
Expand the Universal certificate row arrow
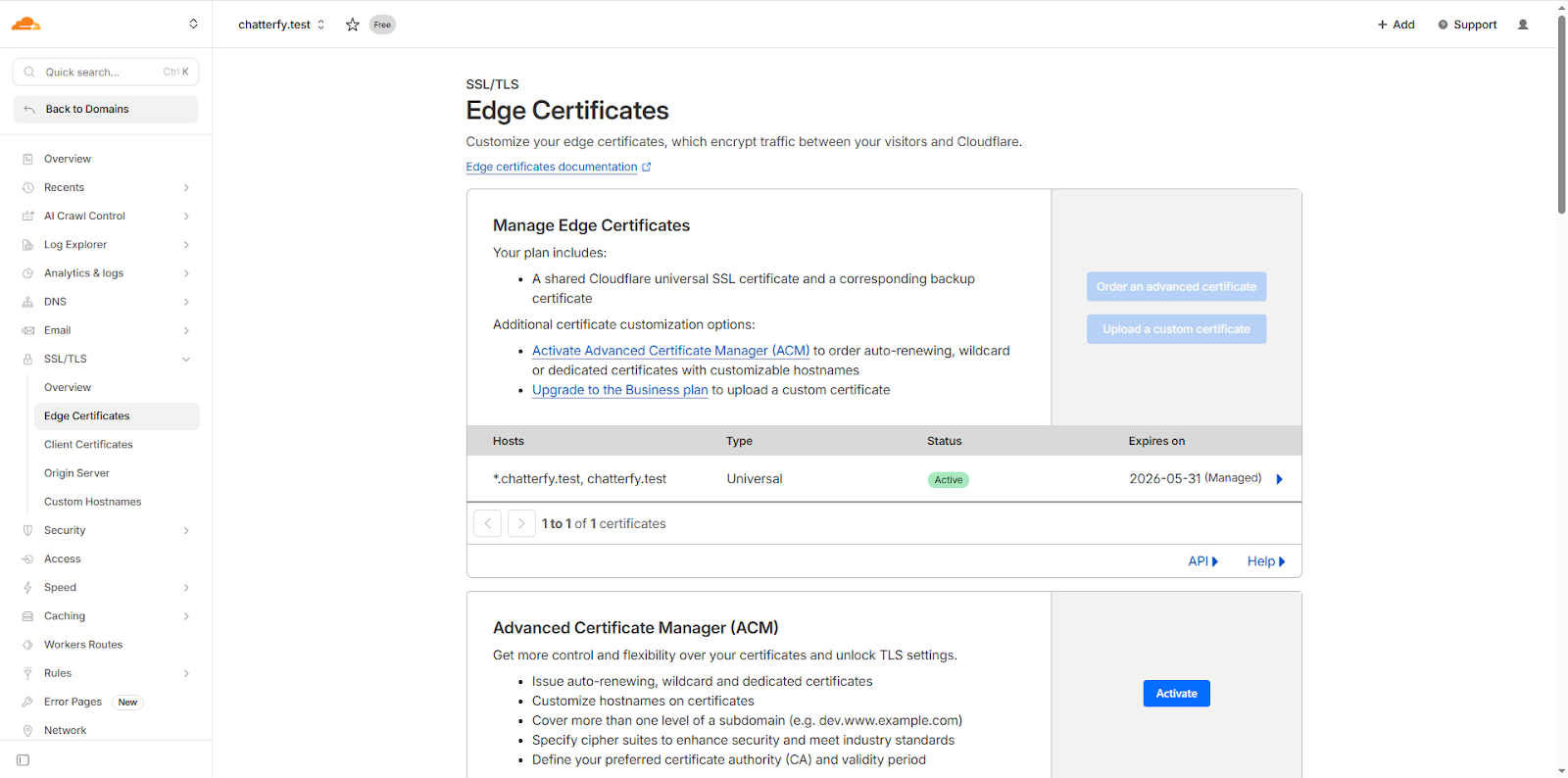pyautogui.click(x=1279, y=479)
